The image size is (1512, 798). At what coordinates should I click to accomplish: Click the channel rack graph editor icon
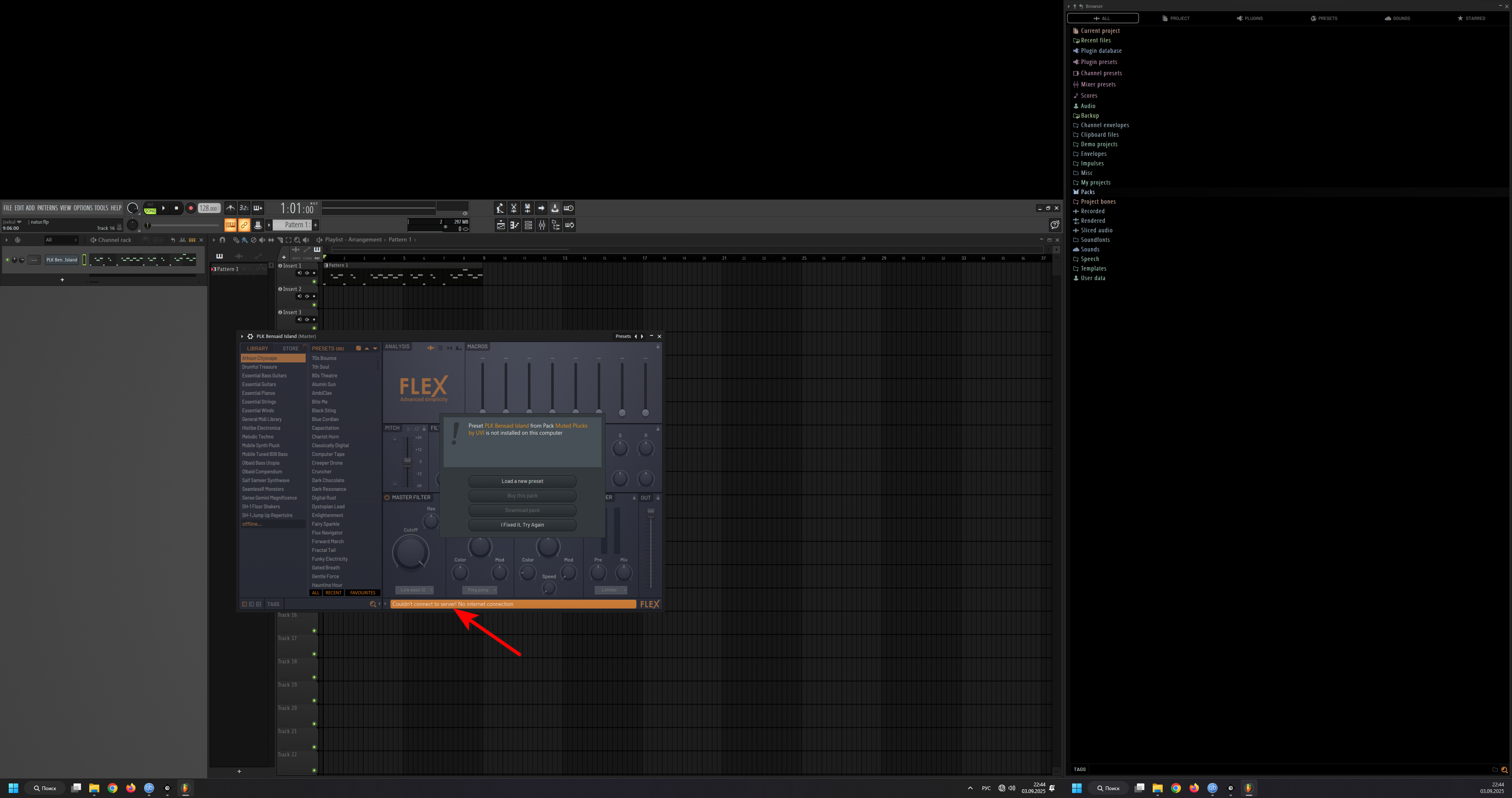[182, 239]
